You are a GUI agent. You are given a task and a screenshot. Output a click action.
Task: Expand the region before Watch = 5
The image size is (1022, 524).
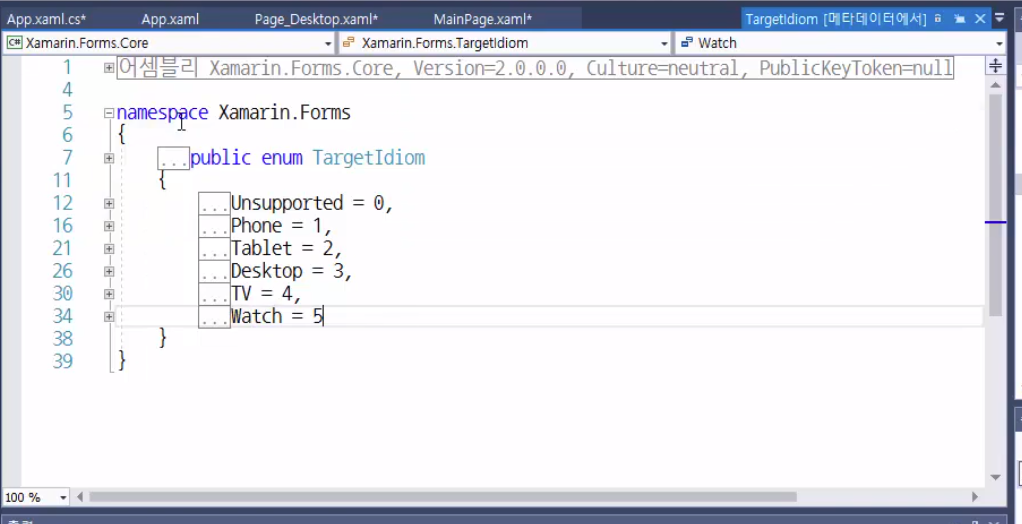click(109, 317)
